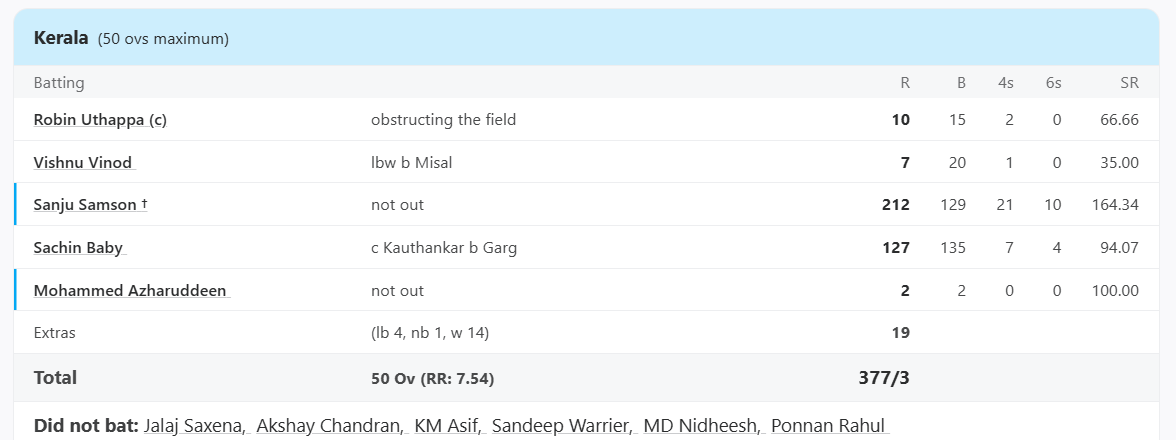Click the 'lbw b Misal' dismissal
The image size is (1176, 440).
coord(411,163)
